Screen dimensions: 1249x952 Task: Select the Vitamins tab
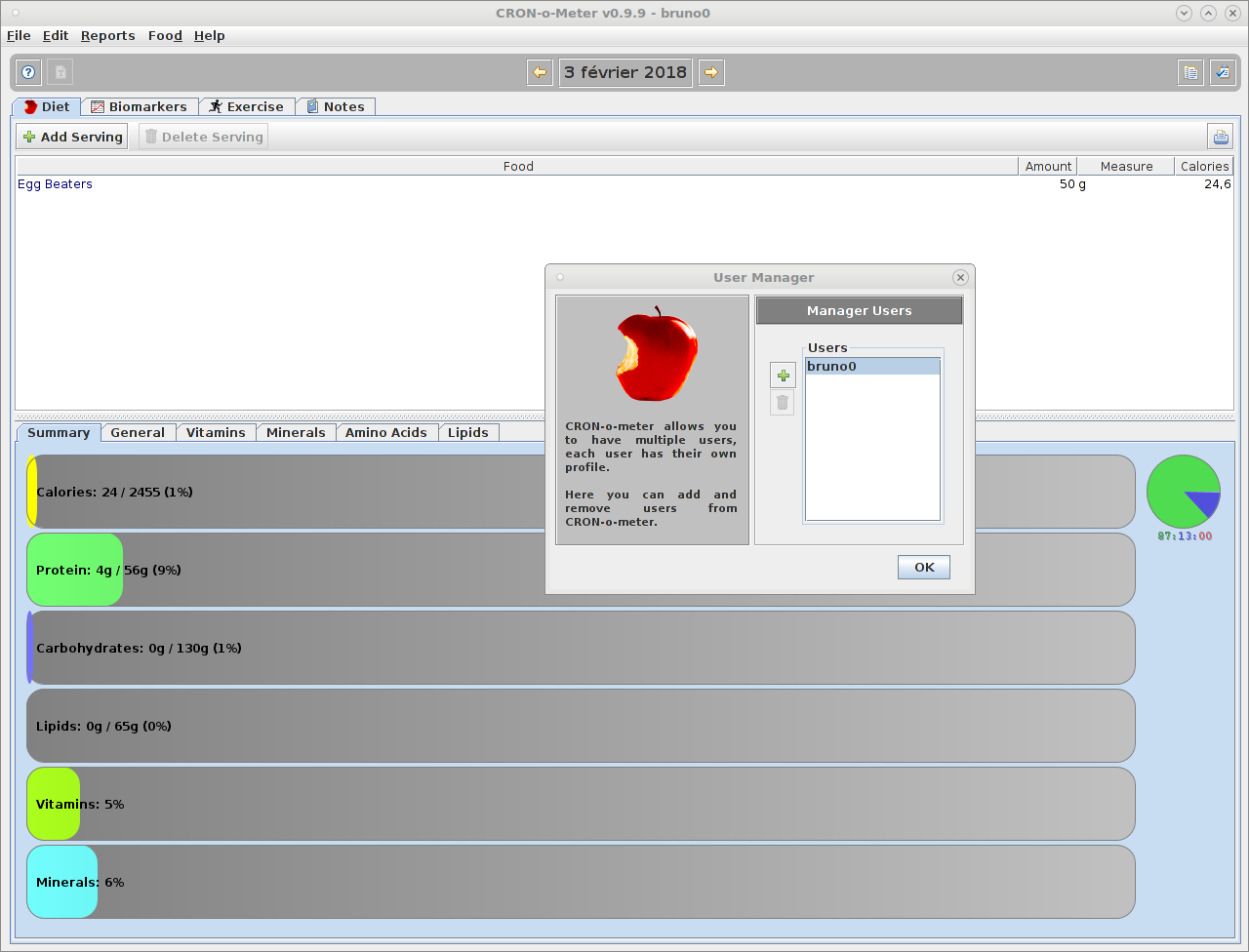click(x=217, y=432)
